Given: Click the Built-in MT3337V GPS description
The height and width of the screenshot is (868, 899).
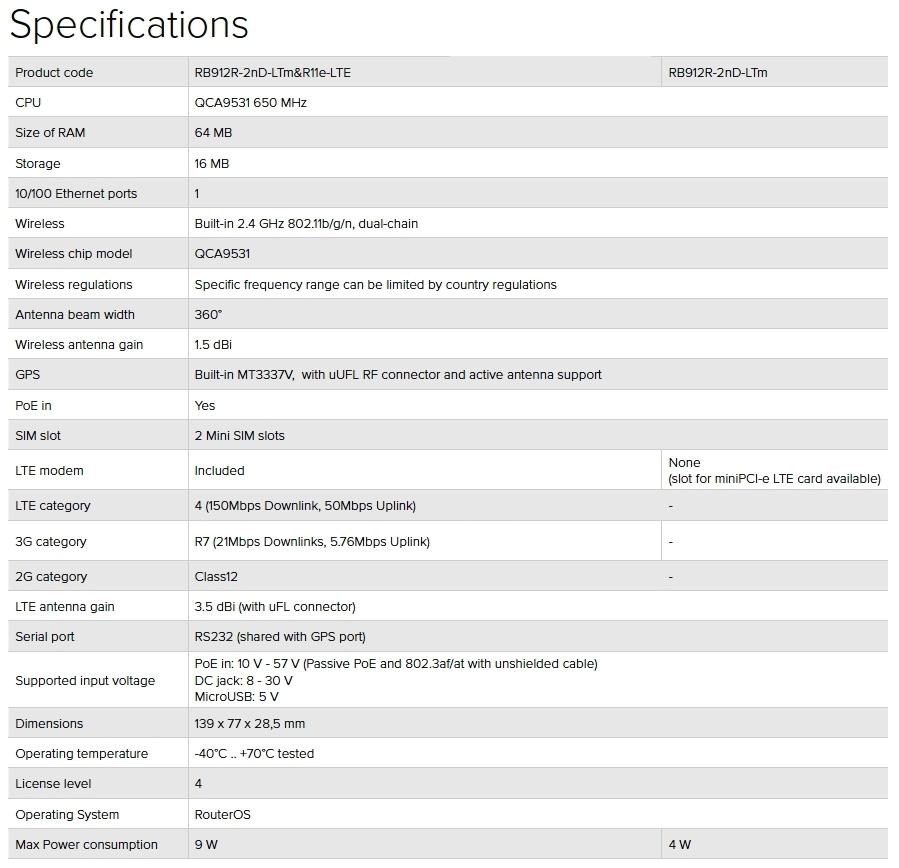Looking at the screenshot, I should (398, 375).
